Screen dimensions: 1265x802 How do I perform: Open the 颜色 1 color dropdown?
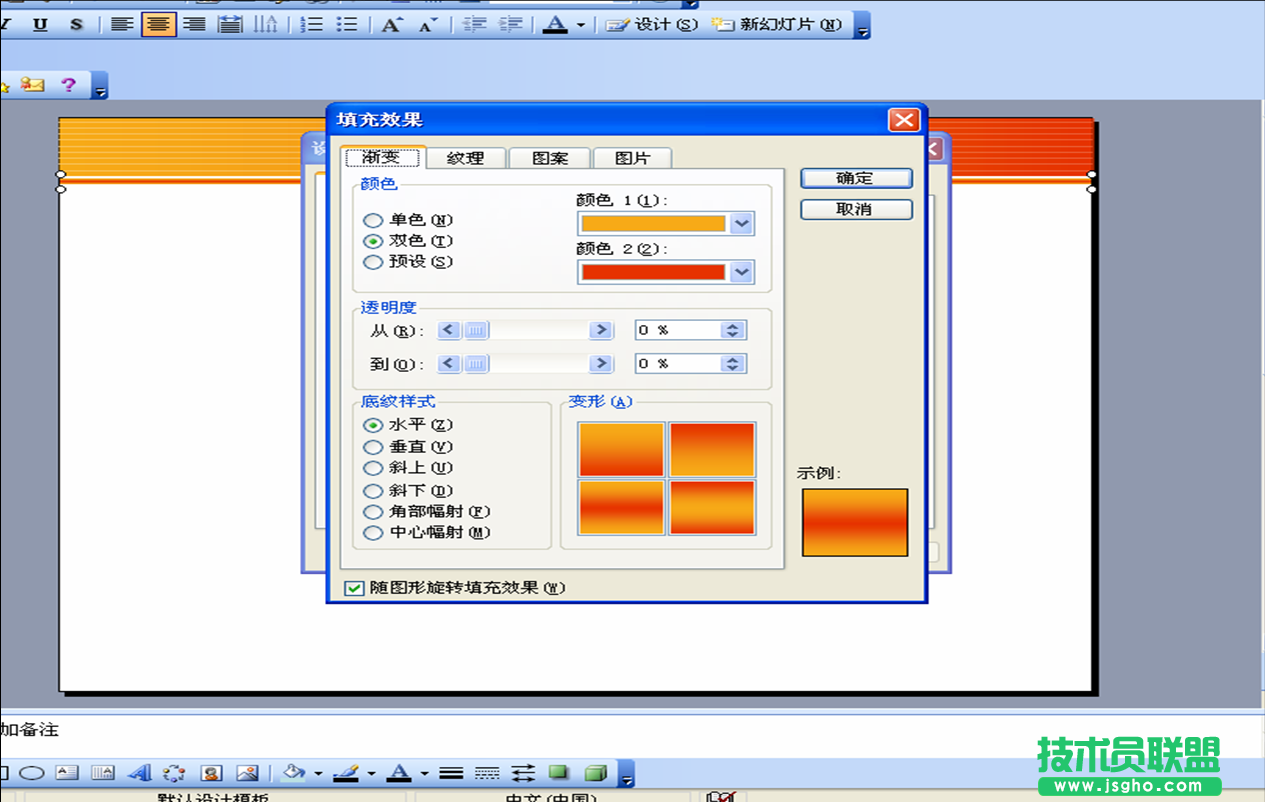point(741,224)
